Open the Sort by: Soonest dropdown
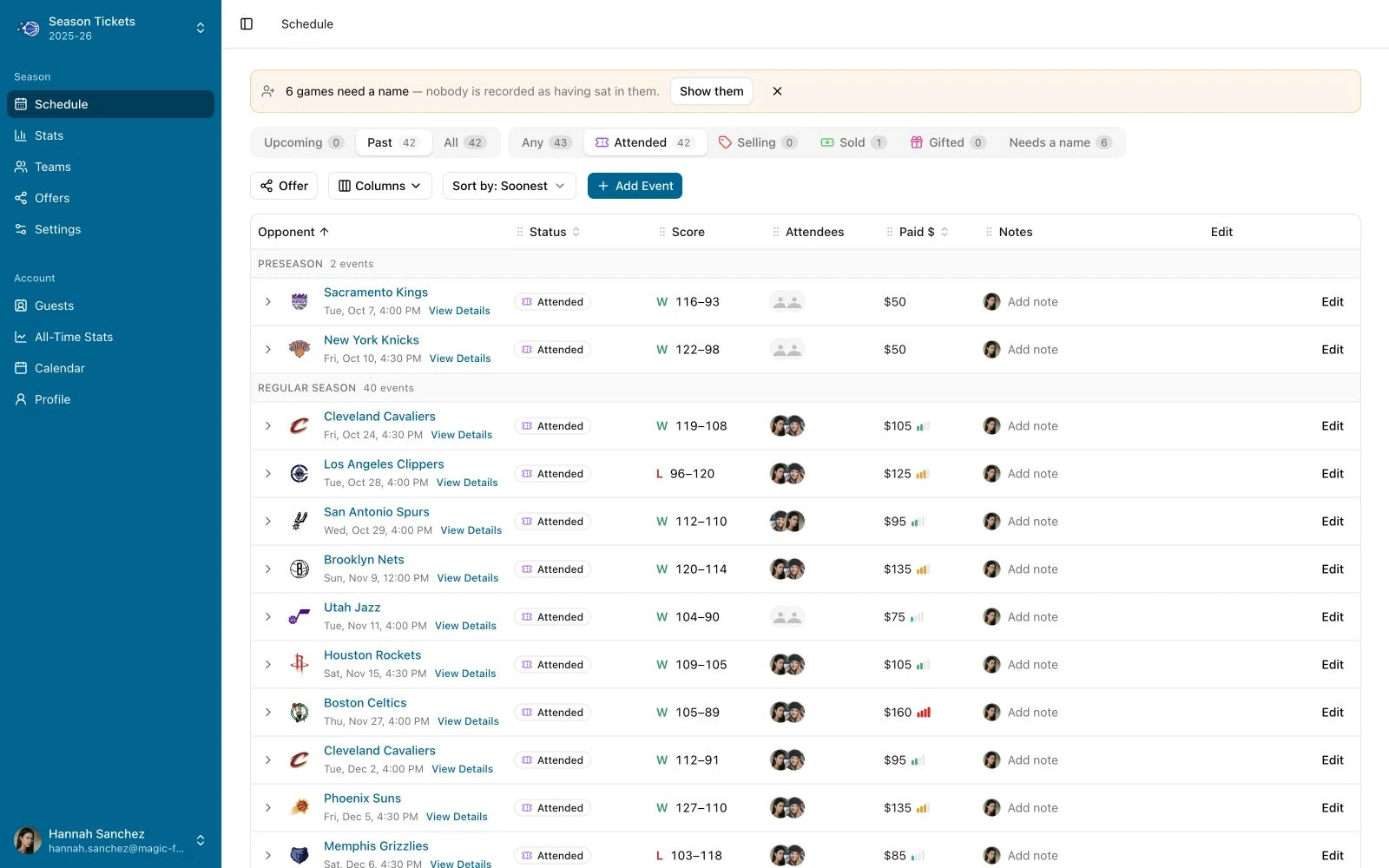 [510, 186]
